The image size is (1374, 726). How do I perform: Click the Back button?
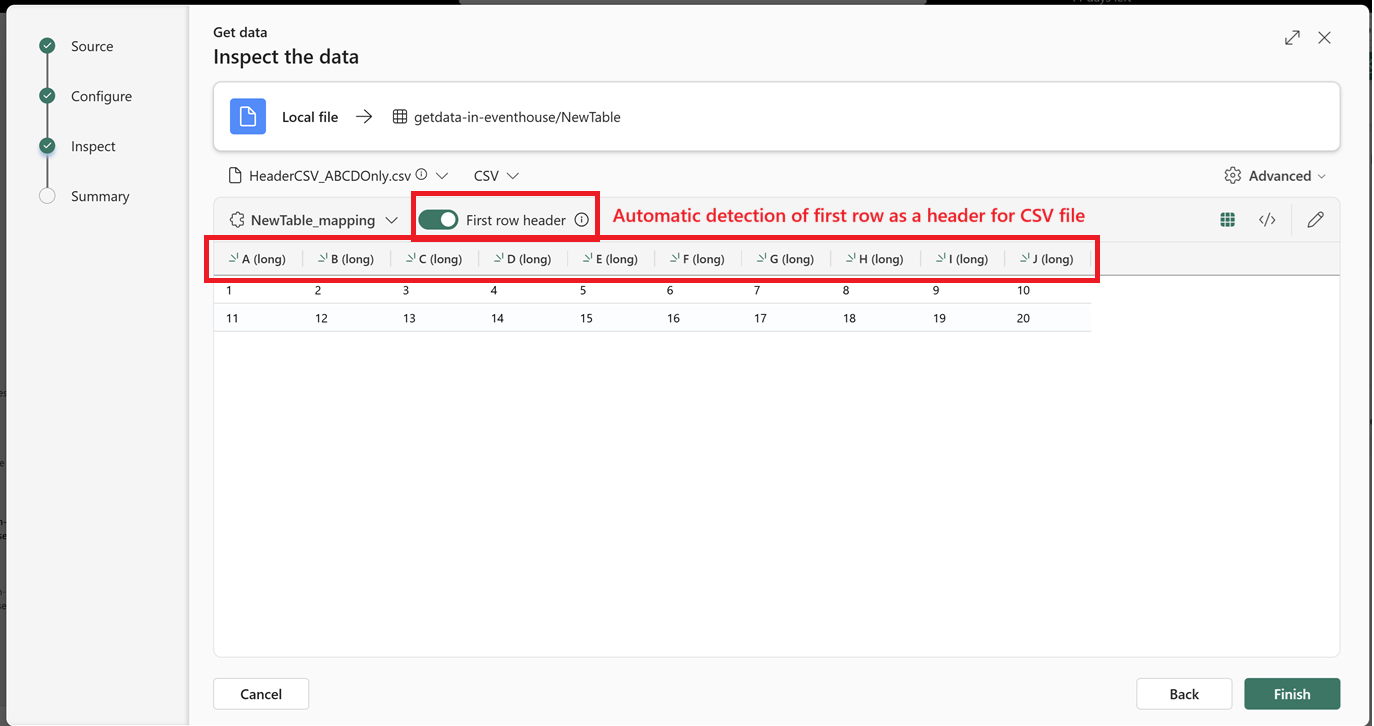coord(1184,694)
